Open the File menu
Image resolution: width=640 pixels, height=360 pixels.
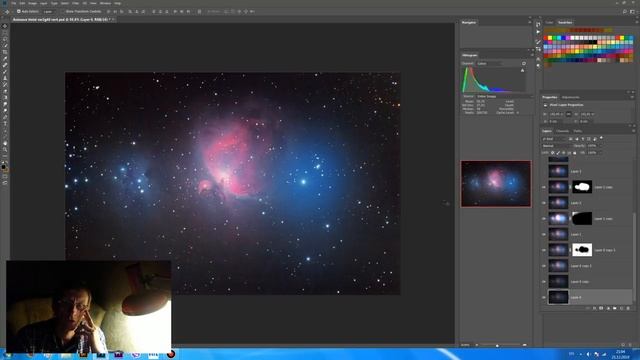click(14, 3)
